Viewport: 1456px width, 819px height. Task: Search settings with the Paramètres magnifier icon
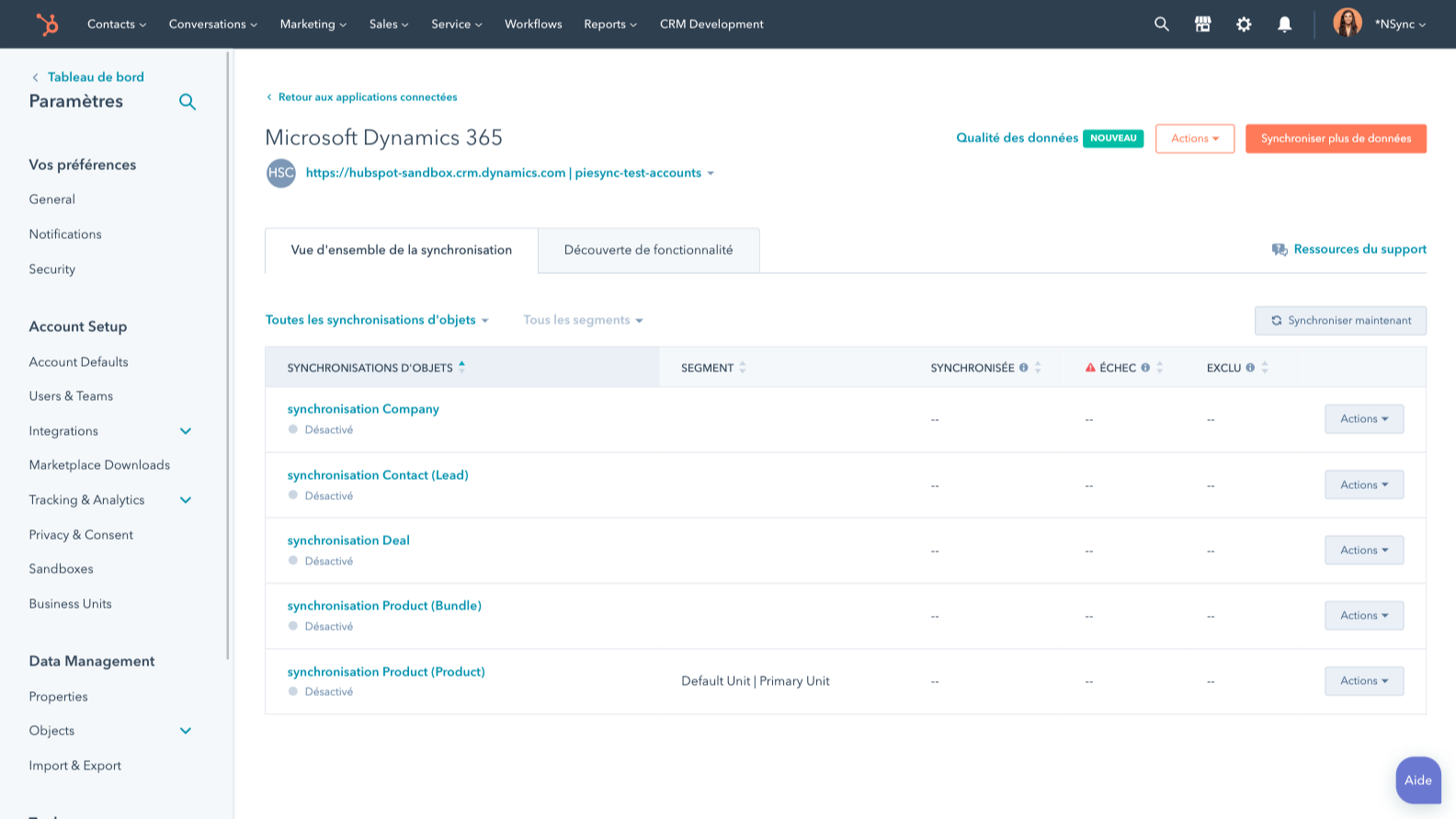pos(188,102)
